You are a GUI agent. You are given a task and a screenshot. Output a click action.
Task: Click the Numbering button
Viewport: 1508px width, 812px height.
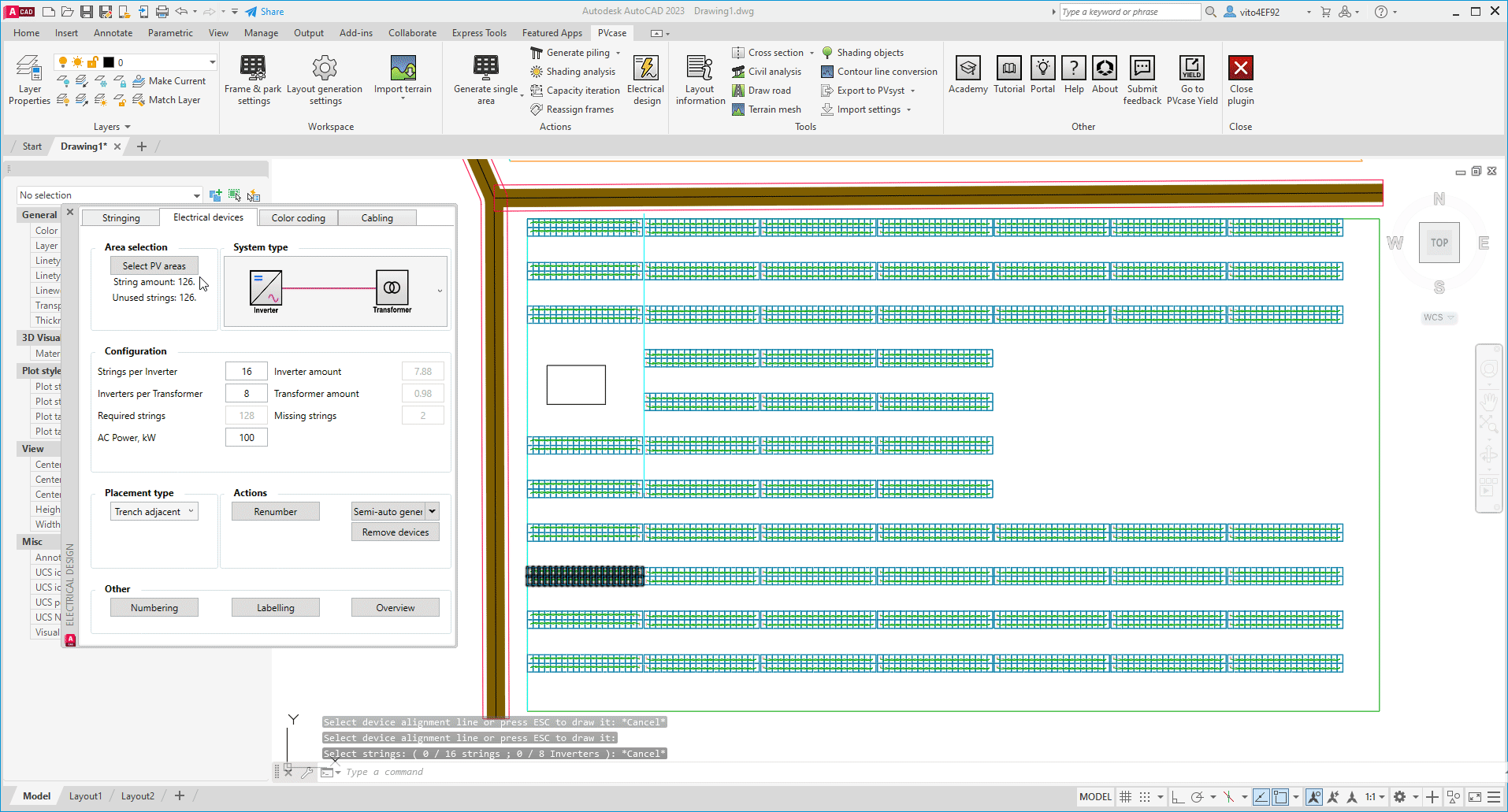point(154,608)
